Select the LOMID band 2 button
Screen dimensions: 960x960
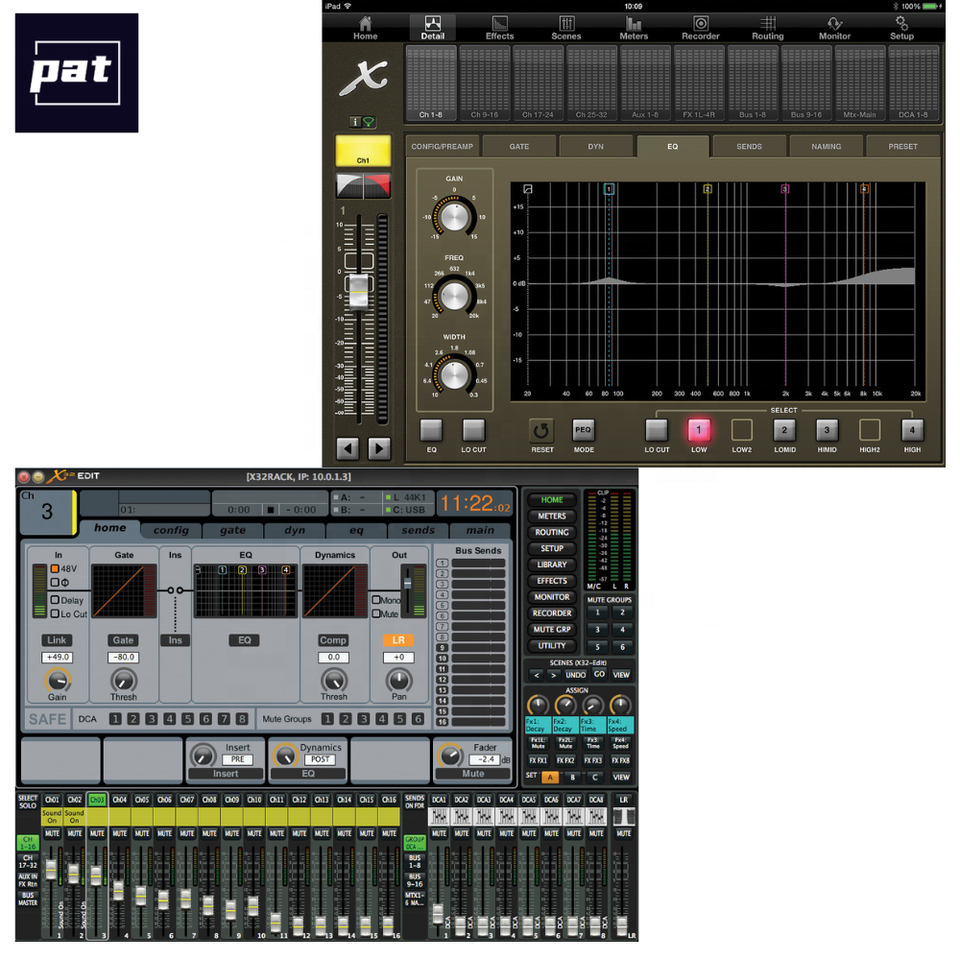784,430
